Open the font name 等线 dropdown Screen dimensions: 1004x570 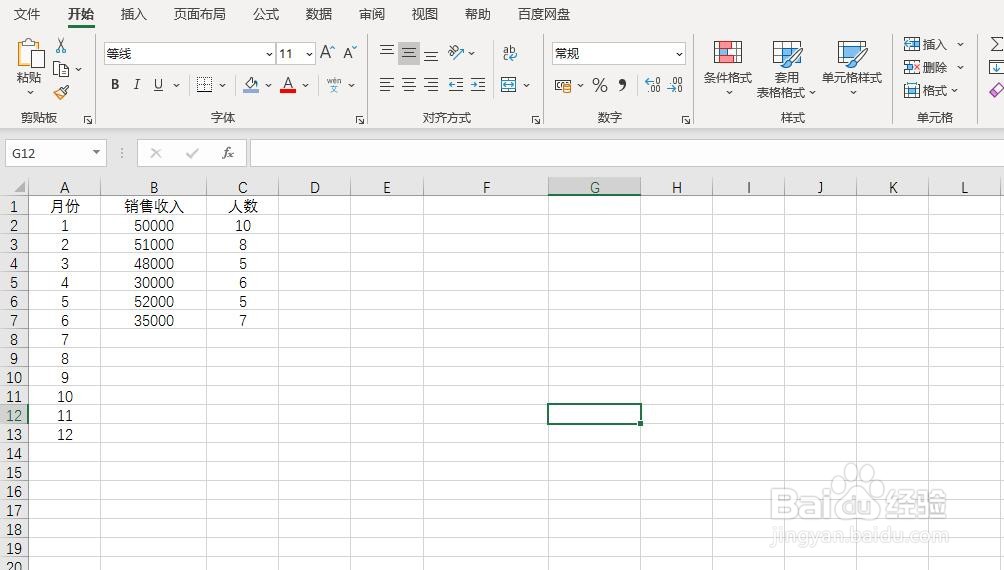270,54
